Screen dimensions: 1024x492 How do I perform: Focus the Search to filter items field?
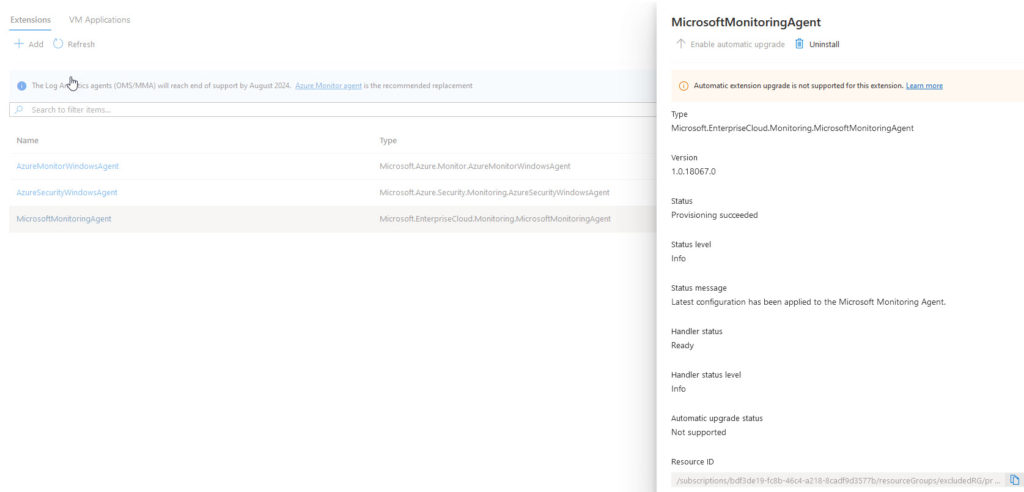click(333, 110)
